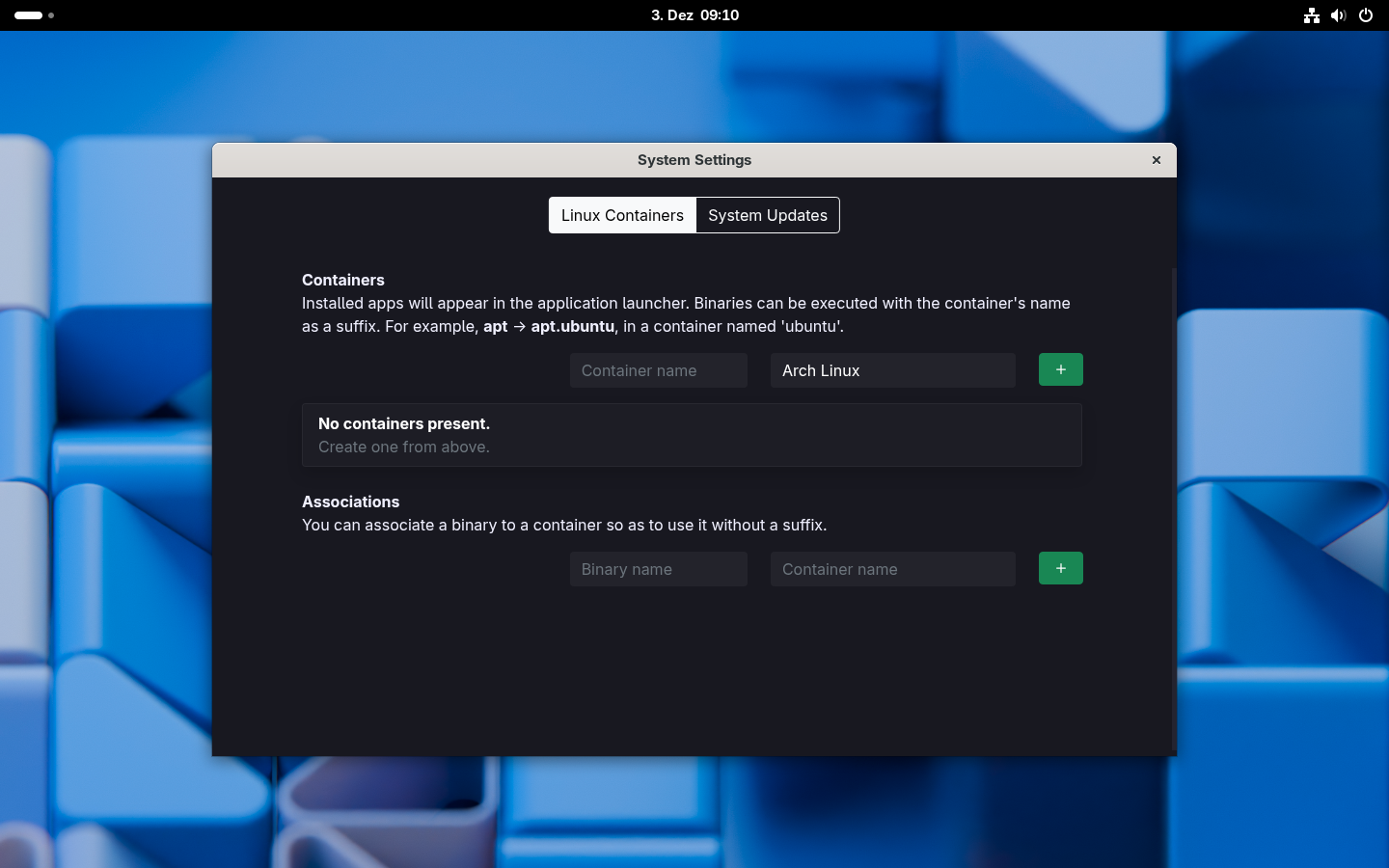Focus the Container name field under Containers
Image resolution: width=1389 pixels, height=868 pixels.
pos(658,370)
